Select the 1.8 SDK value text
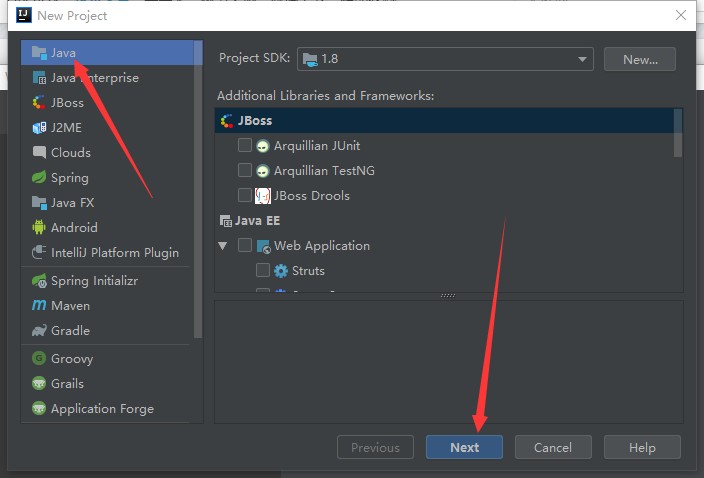The height and width of the screenshot is (478, 704). (x=330, y=59)
